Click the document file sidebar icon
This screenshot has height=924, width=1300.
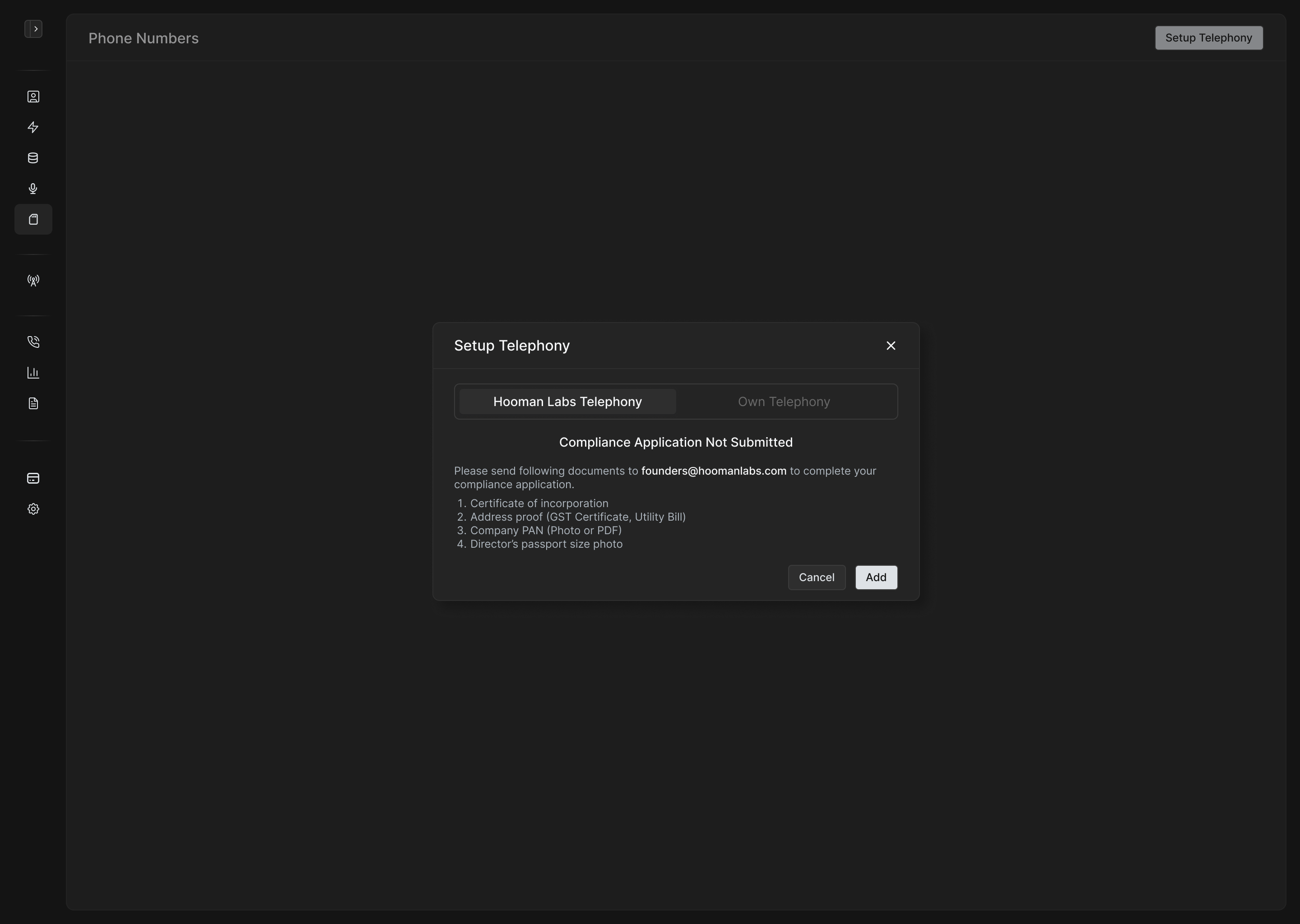[33, 403]
